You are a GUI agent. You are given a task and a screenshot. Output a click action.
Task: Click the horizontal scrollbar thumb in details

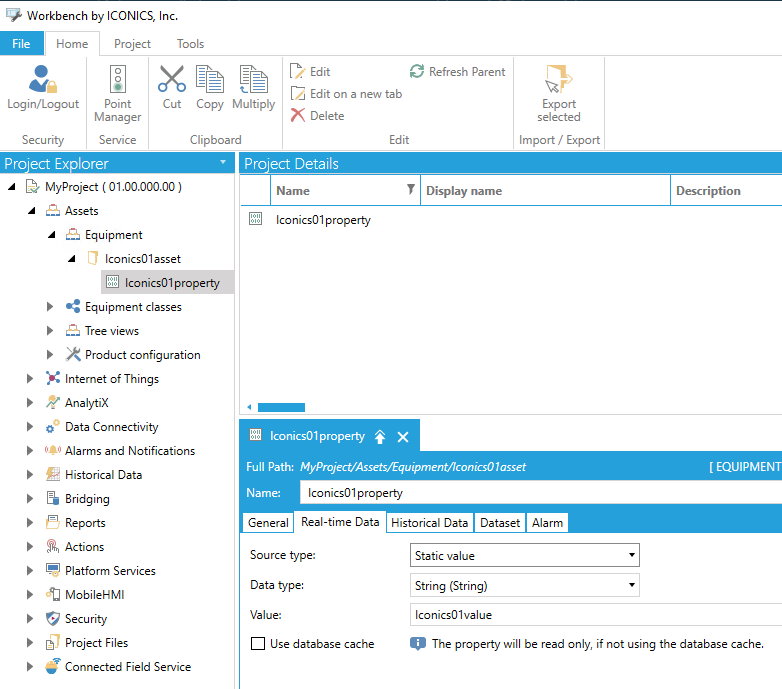tap(281, 407)
